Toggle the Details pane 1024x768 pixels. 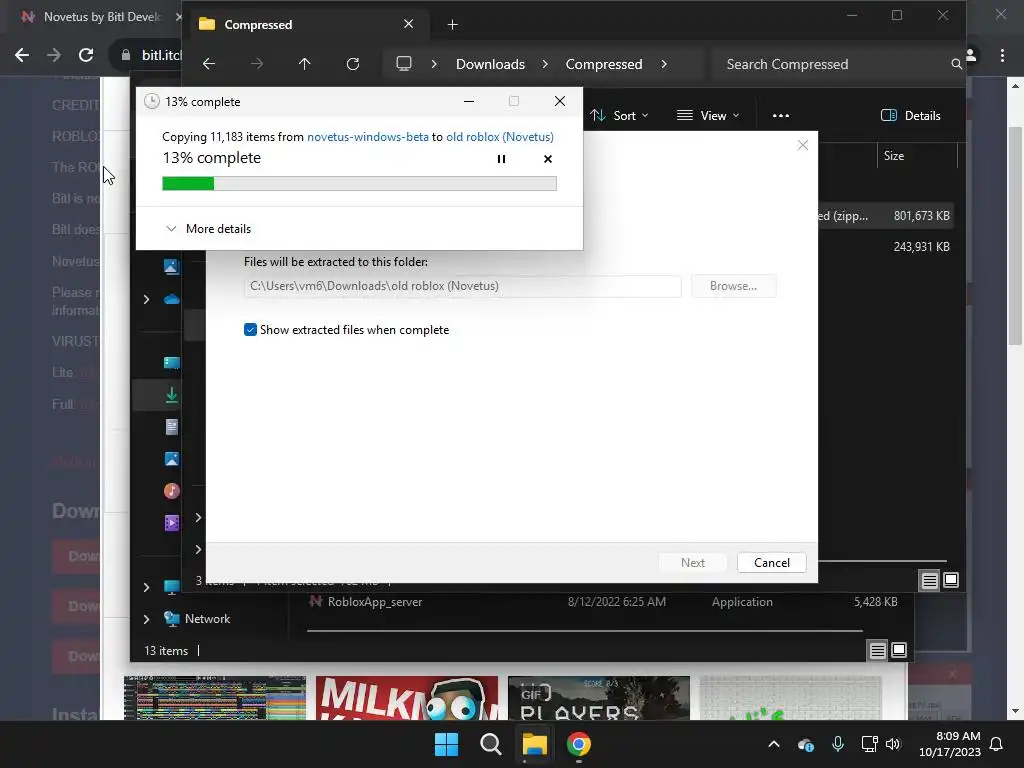coord(910,116)
